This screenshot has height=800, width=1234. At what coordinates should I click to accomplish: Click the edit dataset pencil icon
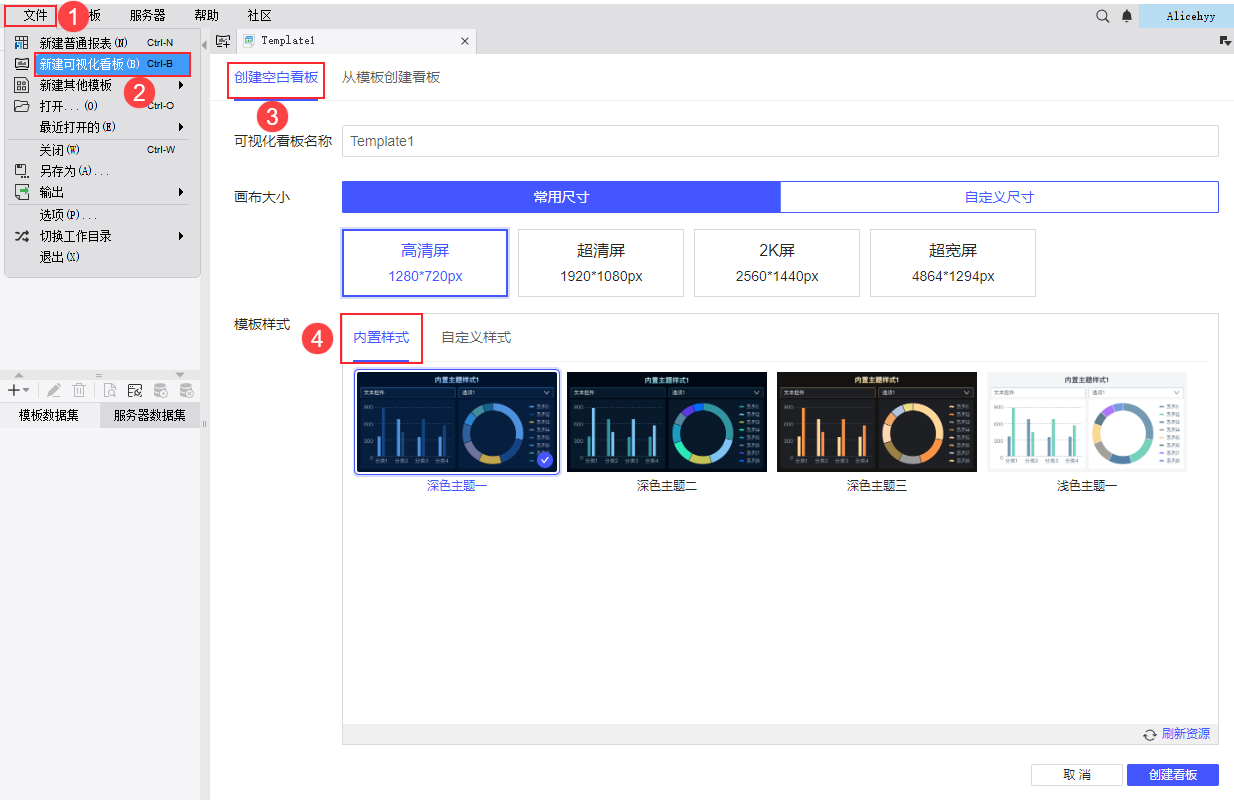[54, 390]
